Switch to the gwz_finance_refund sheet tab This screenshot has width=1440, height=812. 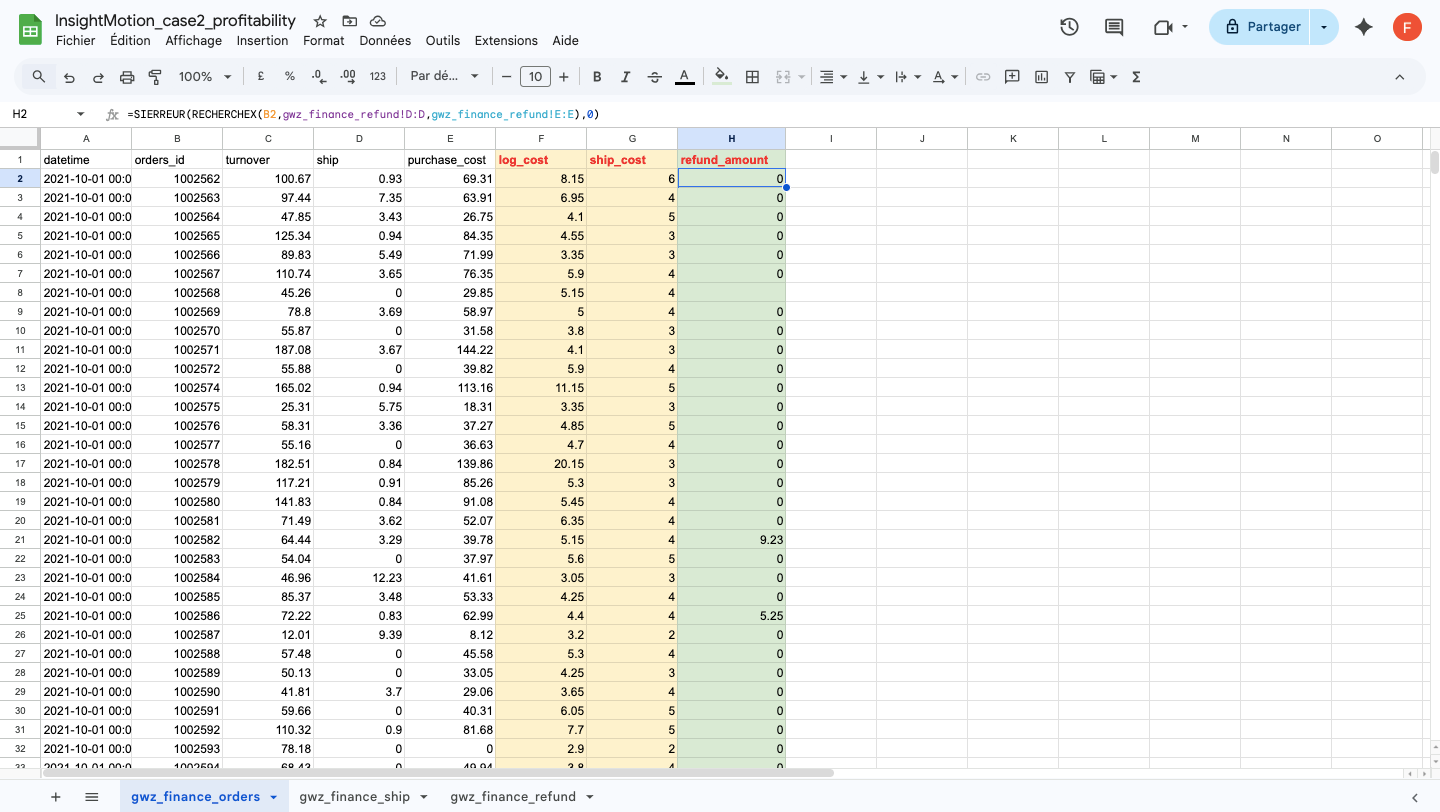[x=513, y=797]
